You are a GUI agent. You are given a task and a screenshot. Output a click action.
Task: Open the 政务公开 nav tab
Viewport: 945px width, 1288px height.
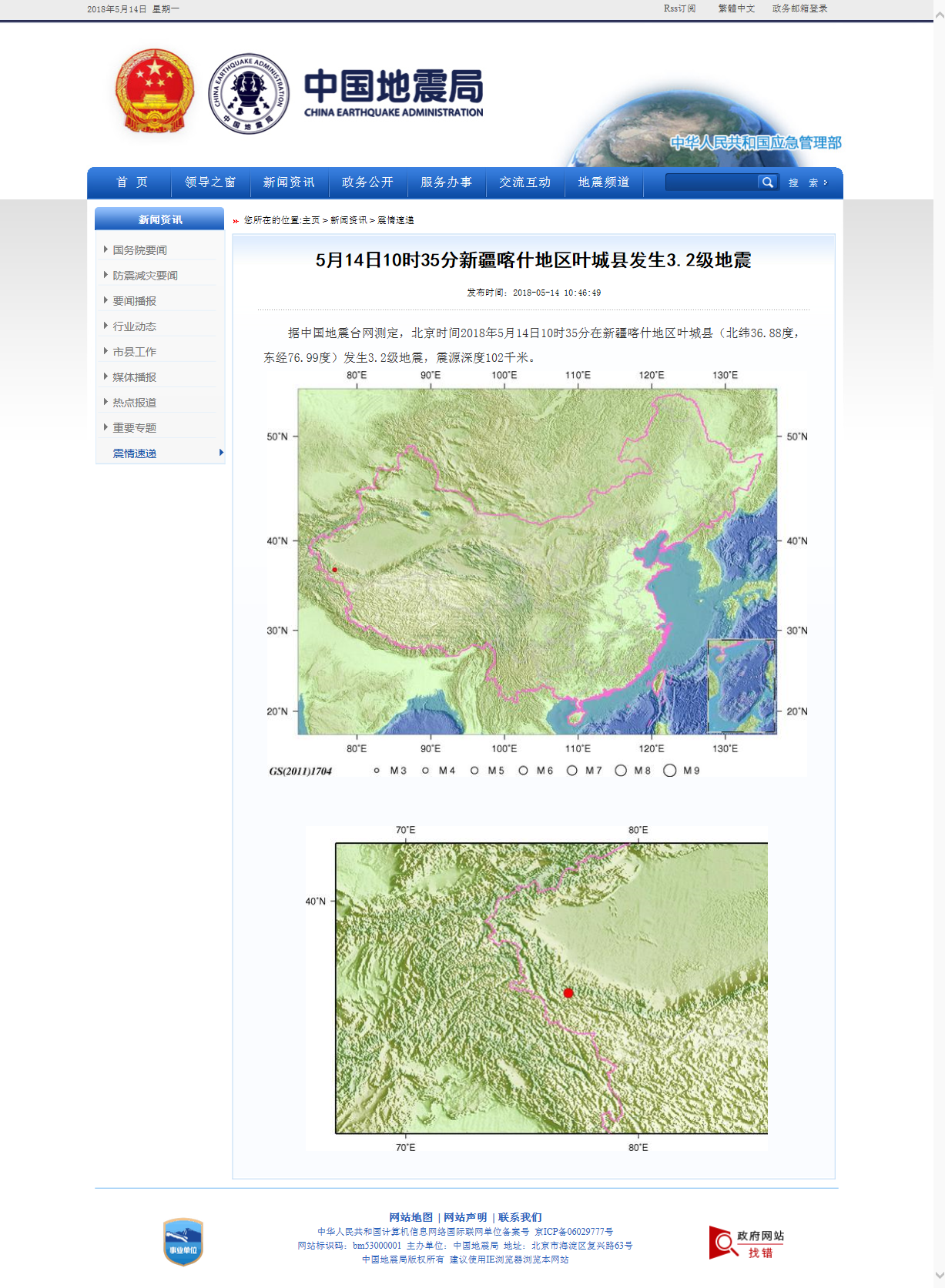point(367,182)
